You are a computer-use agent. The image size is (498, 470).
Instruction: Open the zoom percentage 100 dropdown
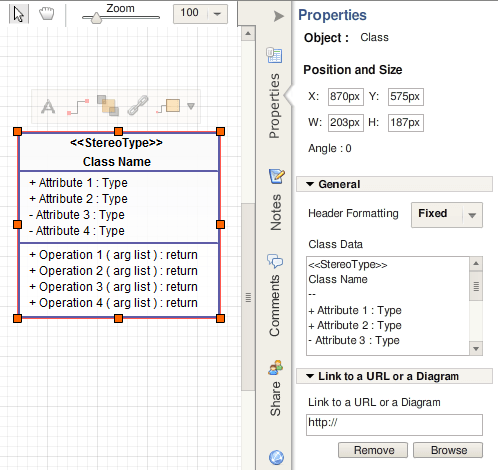(x=217, y=14)
